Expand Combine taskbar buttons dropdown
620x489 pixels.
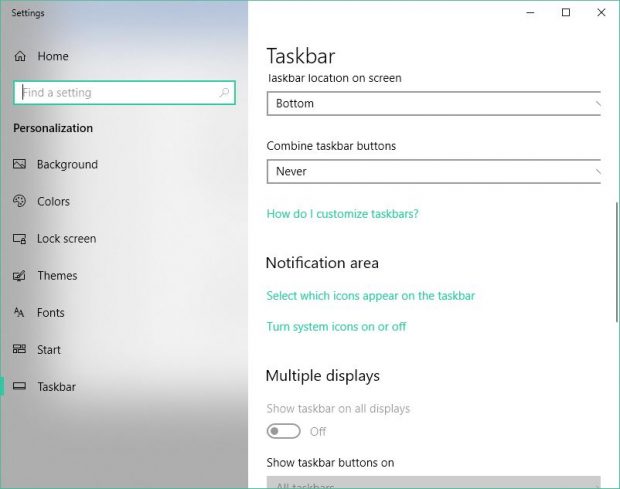(434, 171)
